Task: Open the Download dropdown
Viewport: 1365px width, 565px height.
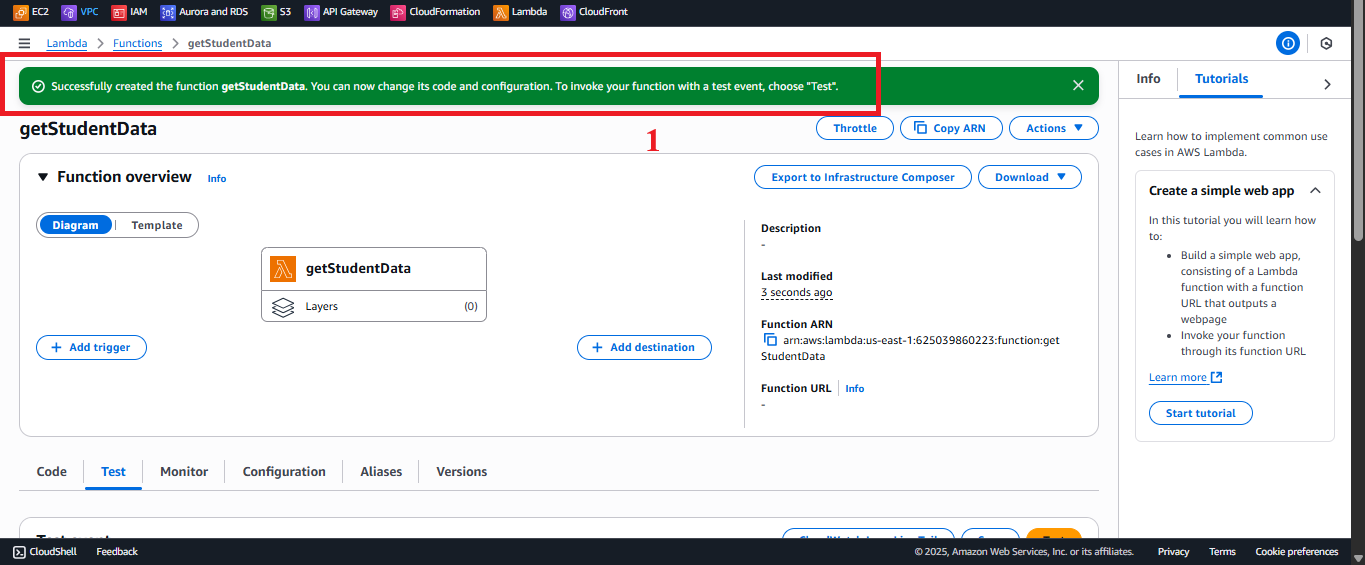Action: tap(1030, 177)
